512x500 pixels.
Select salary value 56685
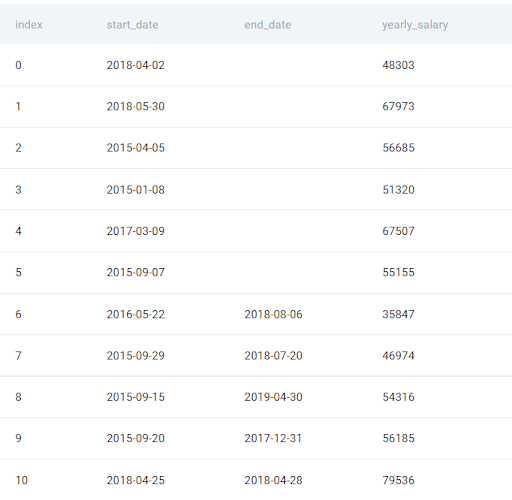pos(398,148)
